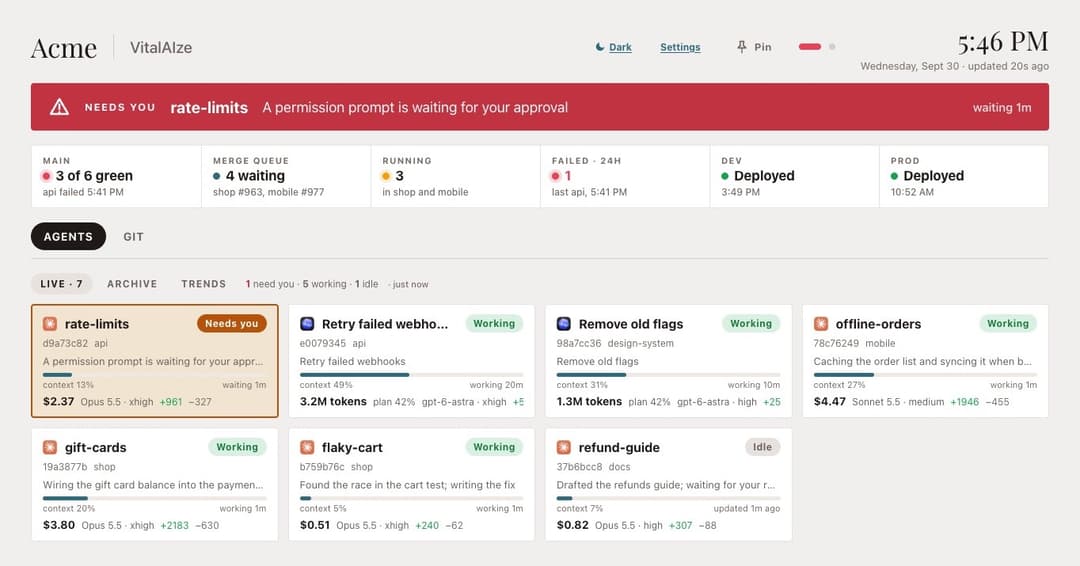Screen dimensions: 1080x566
Task: Click '1.3M tokens' on Remove old flags card
Action: 589,401
